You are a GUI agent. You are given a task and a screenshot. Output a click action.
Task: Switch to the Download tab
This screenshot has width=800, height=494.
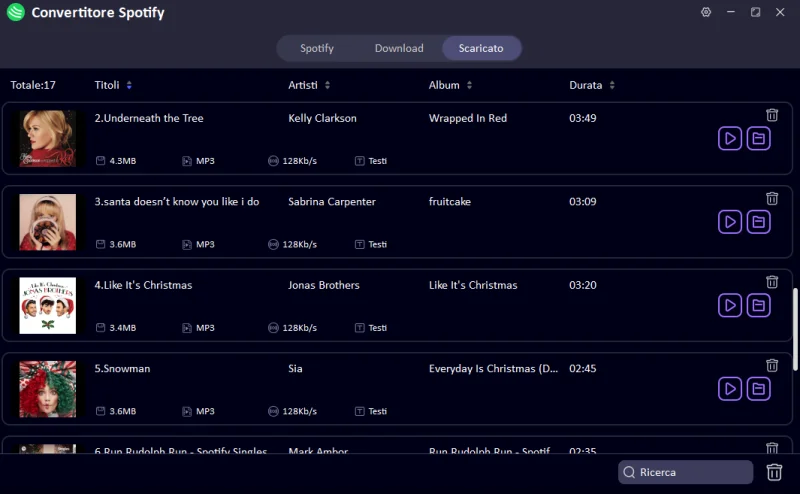tap(399, 48)
